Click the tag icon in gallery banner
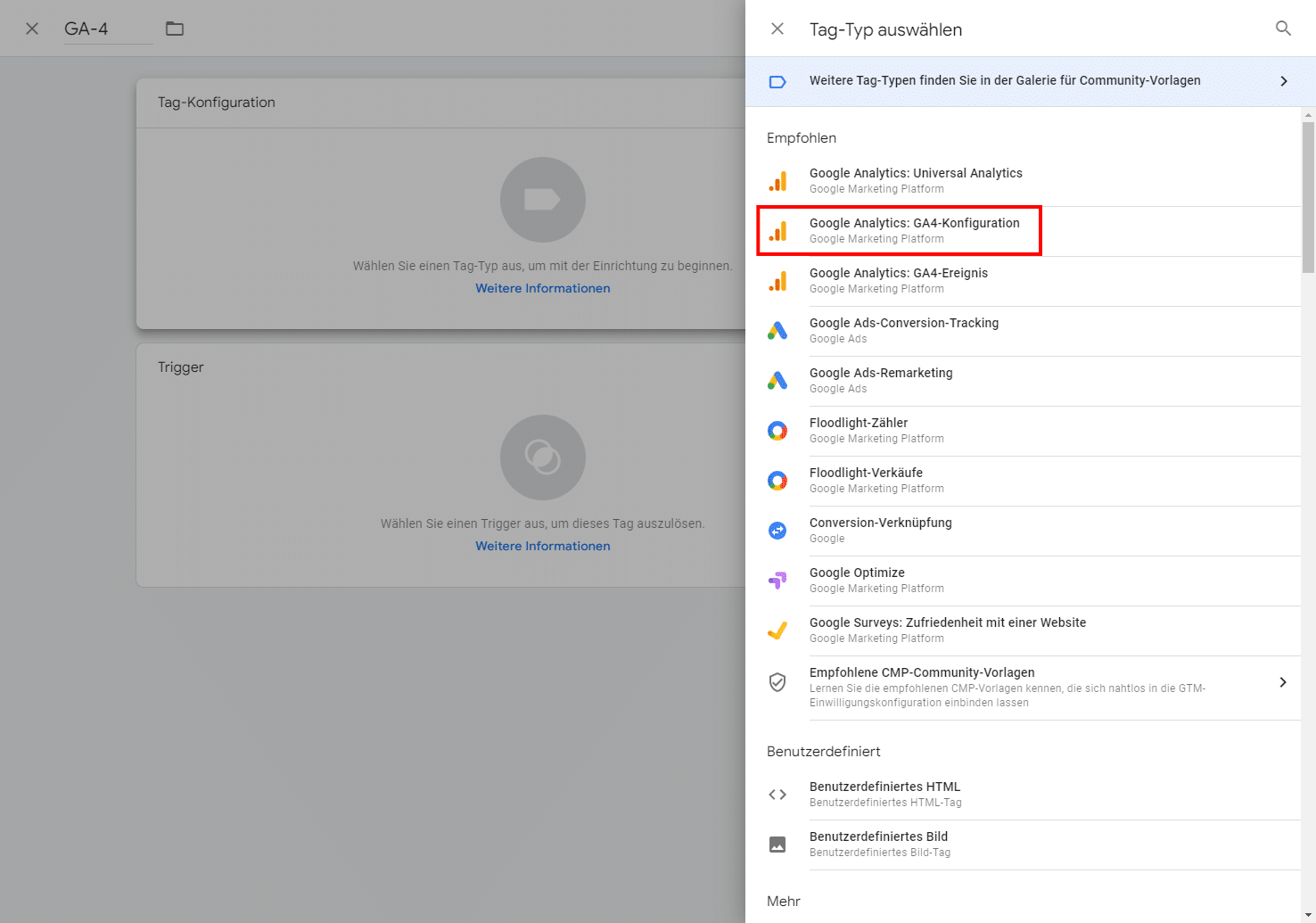 (777, 82)
